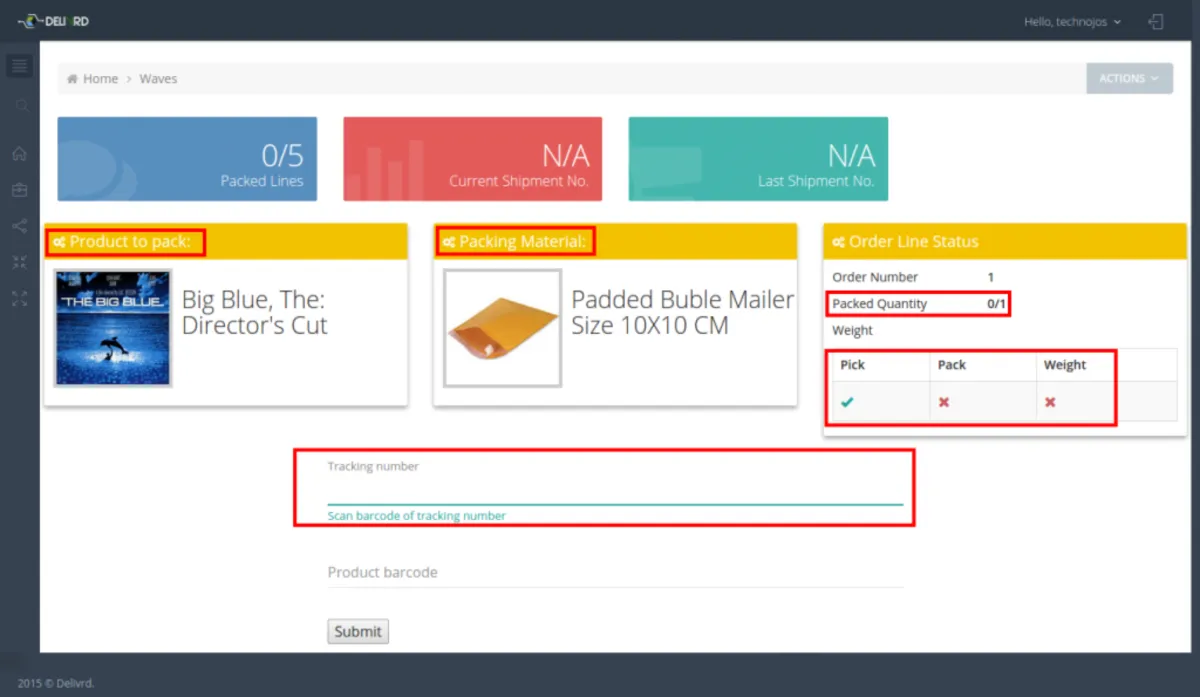Click the Weight column header in table

point(1065,365)
